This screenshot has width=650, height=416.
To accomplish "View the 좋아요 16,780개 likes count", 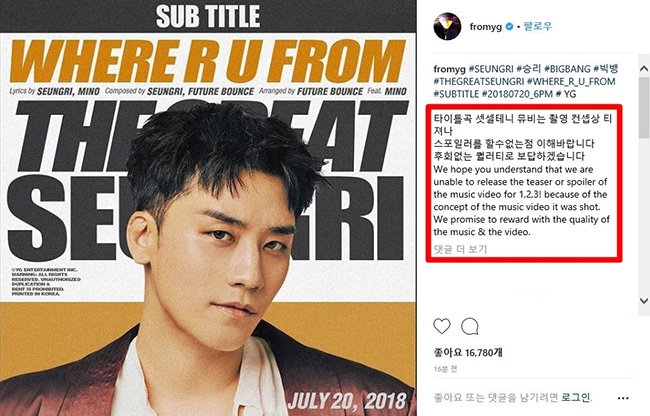I will pos(468,353).
